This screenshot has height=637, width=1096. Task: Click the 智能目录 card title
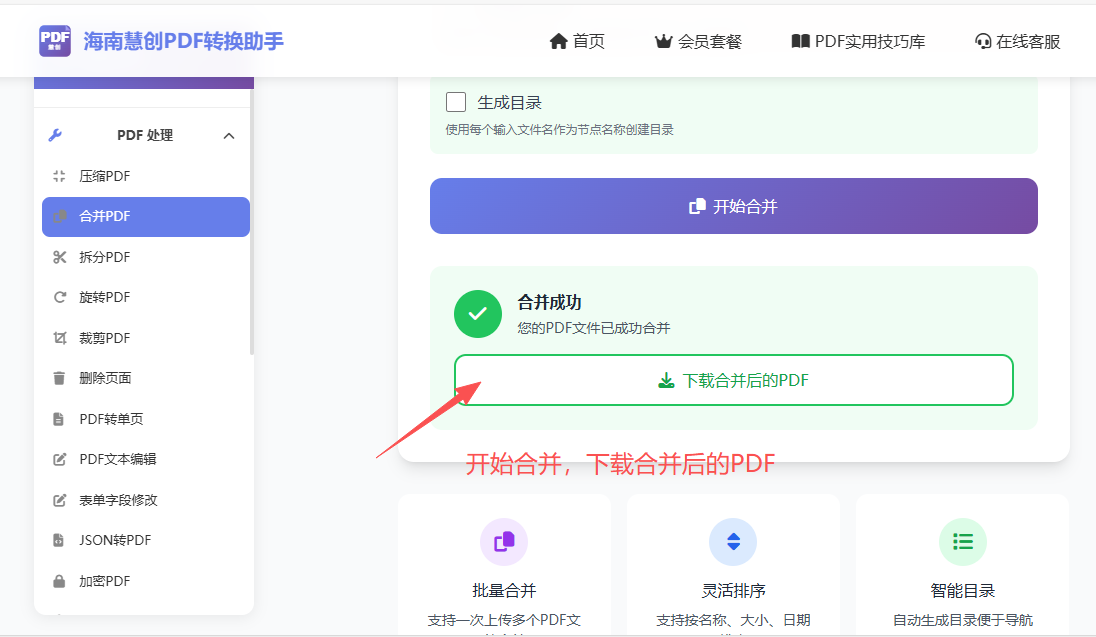point(962,591)
